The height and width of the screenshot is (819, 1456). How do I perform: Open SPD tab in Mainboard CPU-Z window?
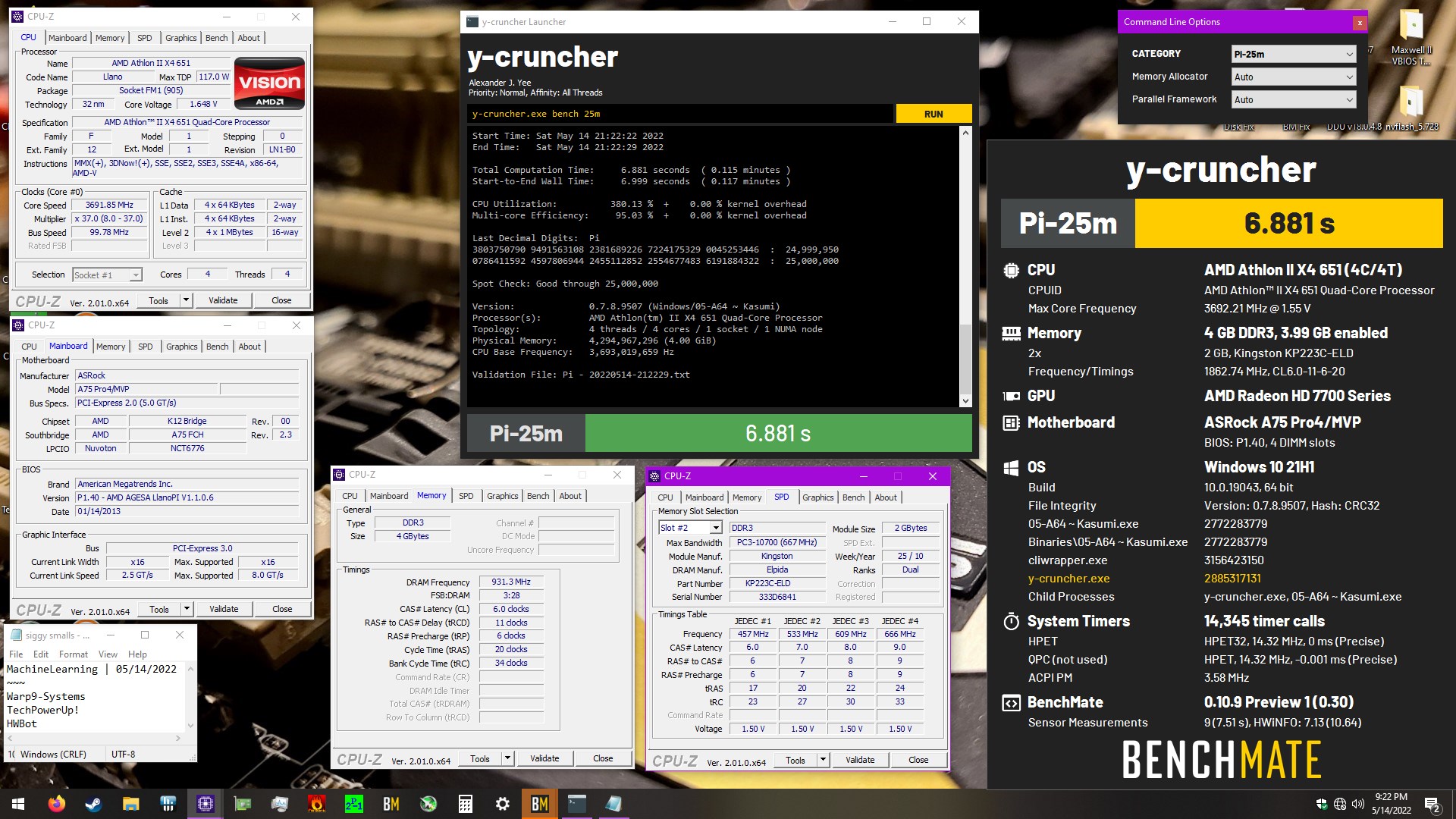pos(146,347)
